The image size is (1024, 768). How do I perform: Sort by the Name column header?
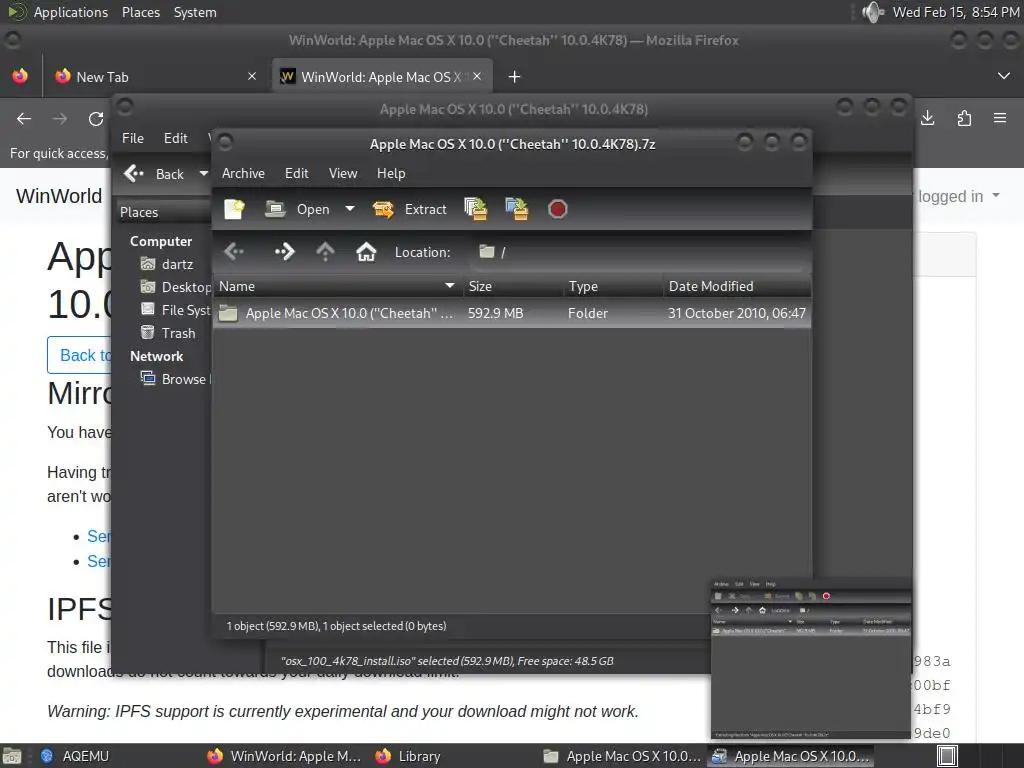[338, 286]
